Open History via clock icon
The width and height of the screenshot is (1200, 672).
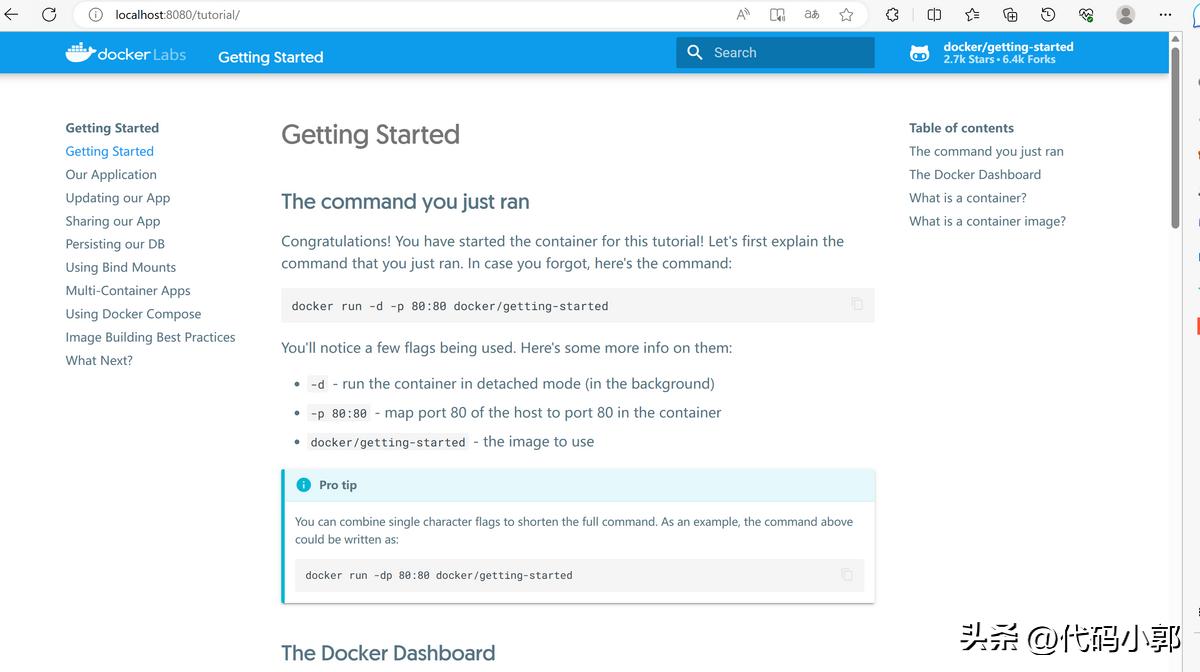pos(1048,14)
